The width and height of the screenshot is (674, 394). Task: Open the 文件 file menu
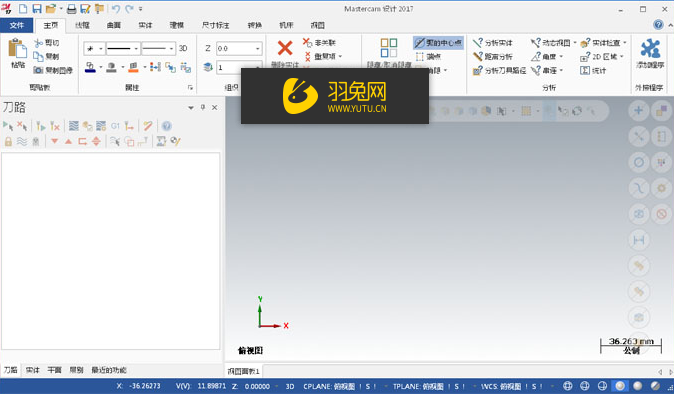pos(16,25)
